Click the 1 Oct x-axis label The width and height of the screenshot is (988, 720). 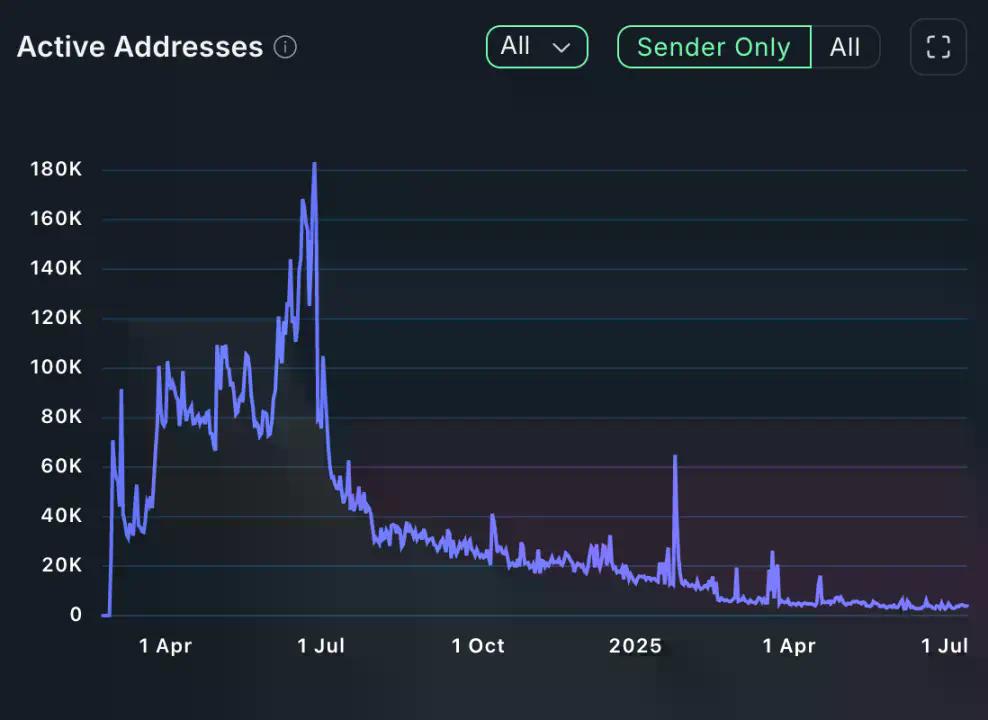click(x=478, y=646)
